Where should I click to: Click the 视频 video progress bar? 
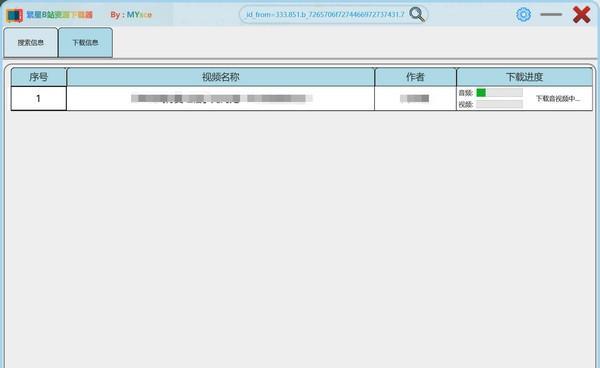click(x=499, y=104)
